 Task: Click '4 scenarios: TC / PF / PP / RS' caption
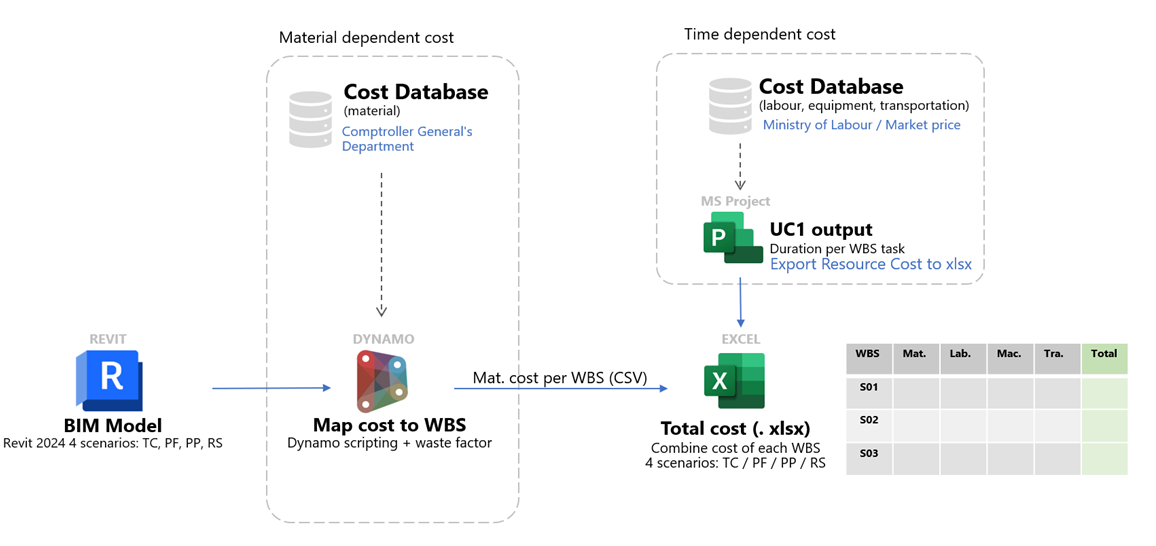(x=734, y=464)
